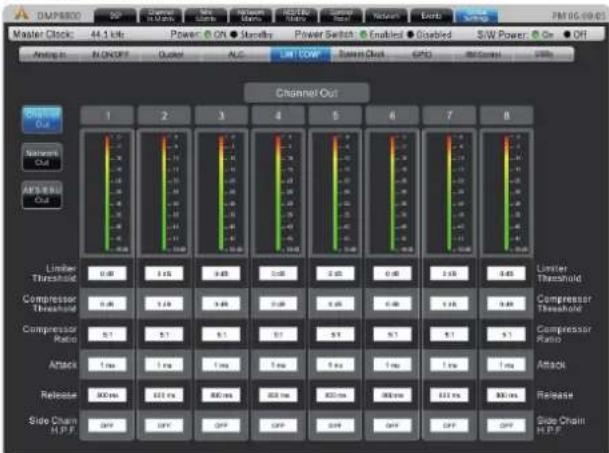Open channel 1 Limiter Threshold value

pyautogui.click(x=107, y=274)
